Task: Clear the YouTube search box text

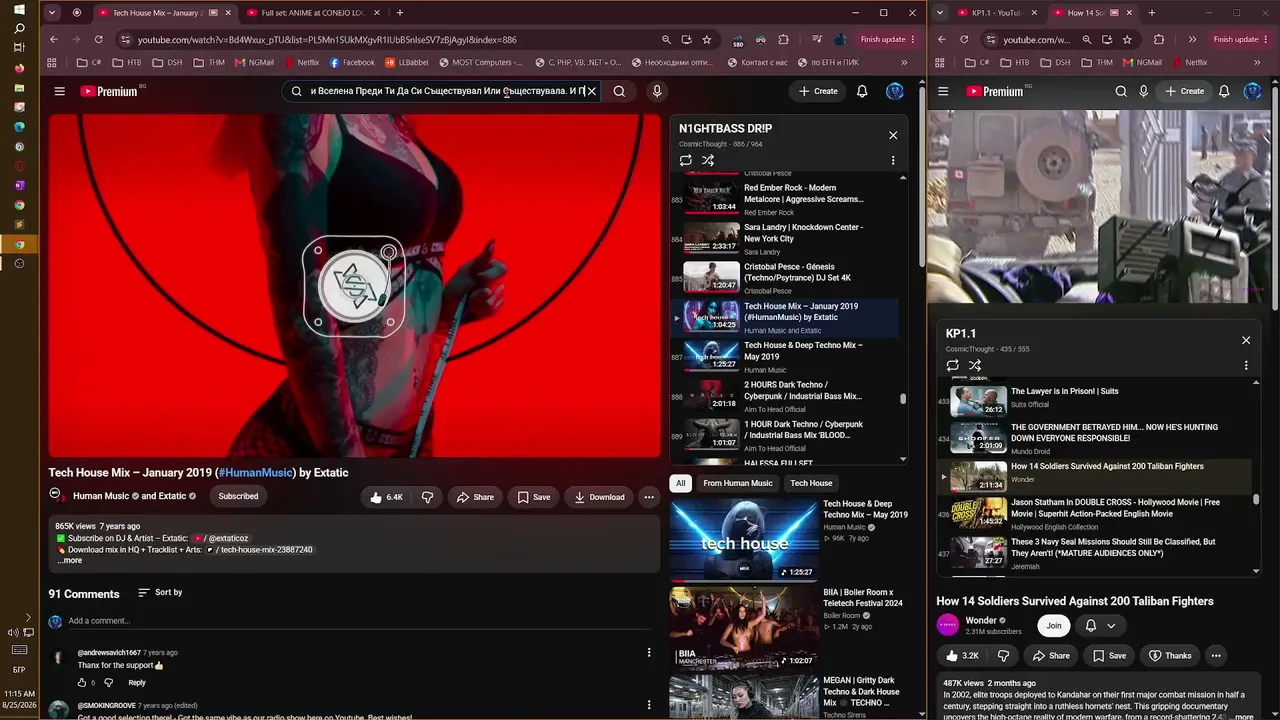Action: tap(591, 91)
